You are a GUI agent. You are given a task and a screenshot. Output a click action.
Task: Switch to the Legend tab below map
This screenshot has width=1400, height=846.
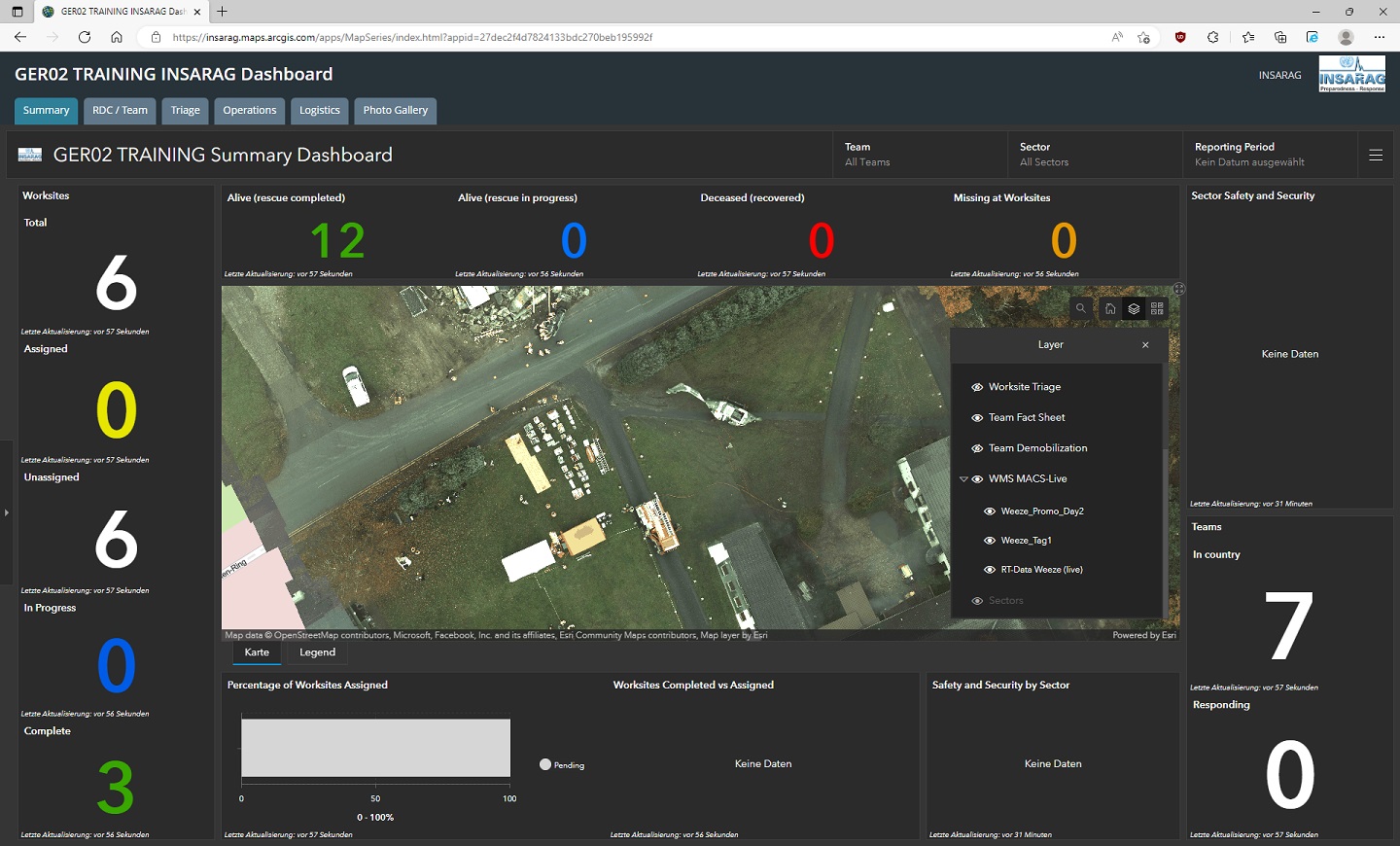317,652
